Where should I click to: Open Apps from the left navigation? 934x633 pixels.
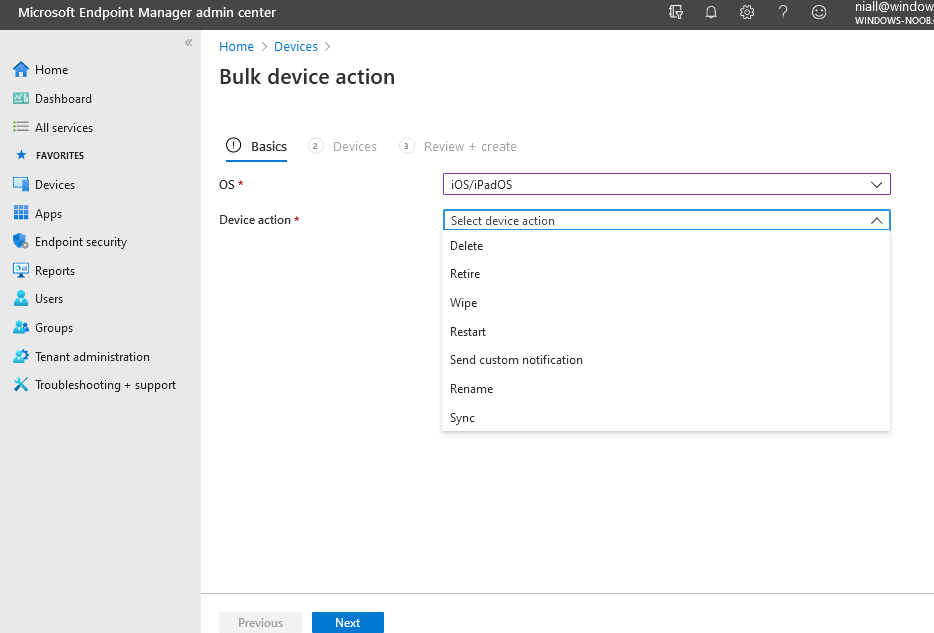pos(48,214)
